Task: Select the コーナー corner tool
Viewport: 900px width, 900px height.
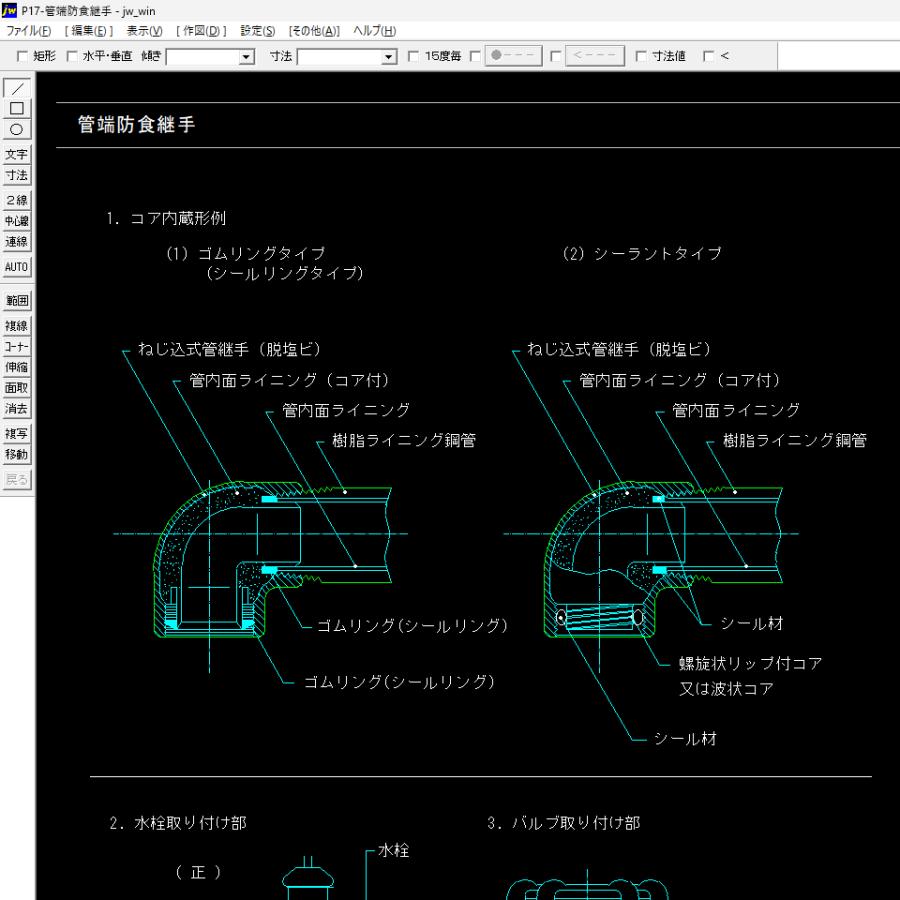Action: [x=17, y=346]
